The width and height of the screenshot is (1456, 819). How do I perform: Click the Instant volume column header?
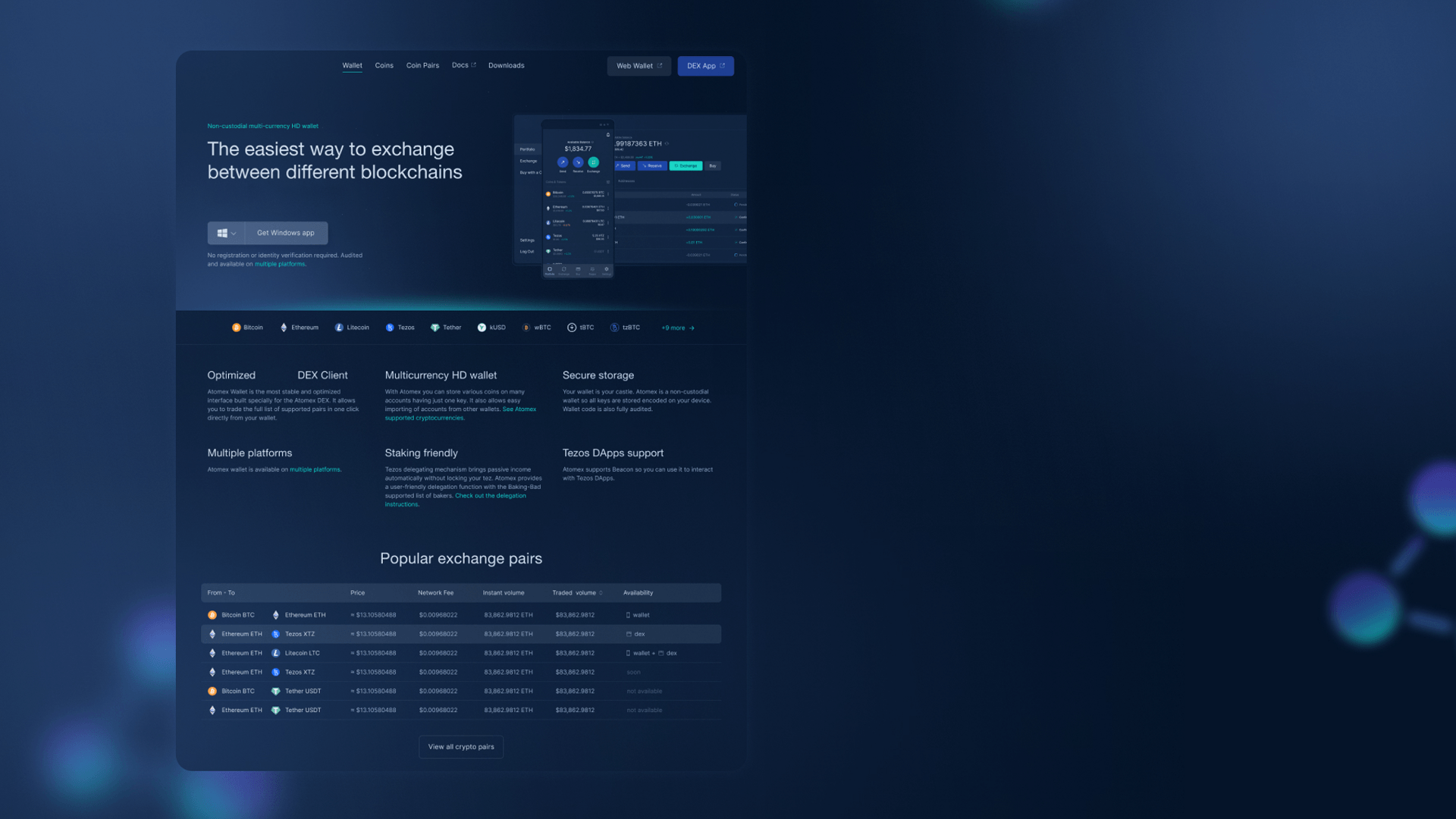point(504,593)
